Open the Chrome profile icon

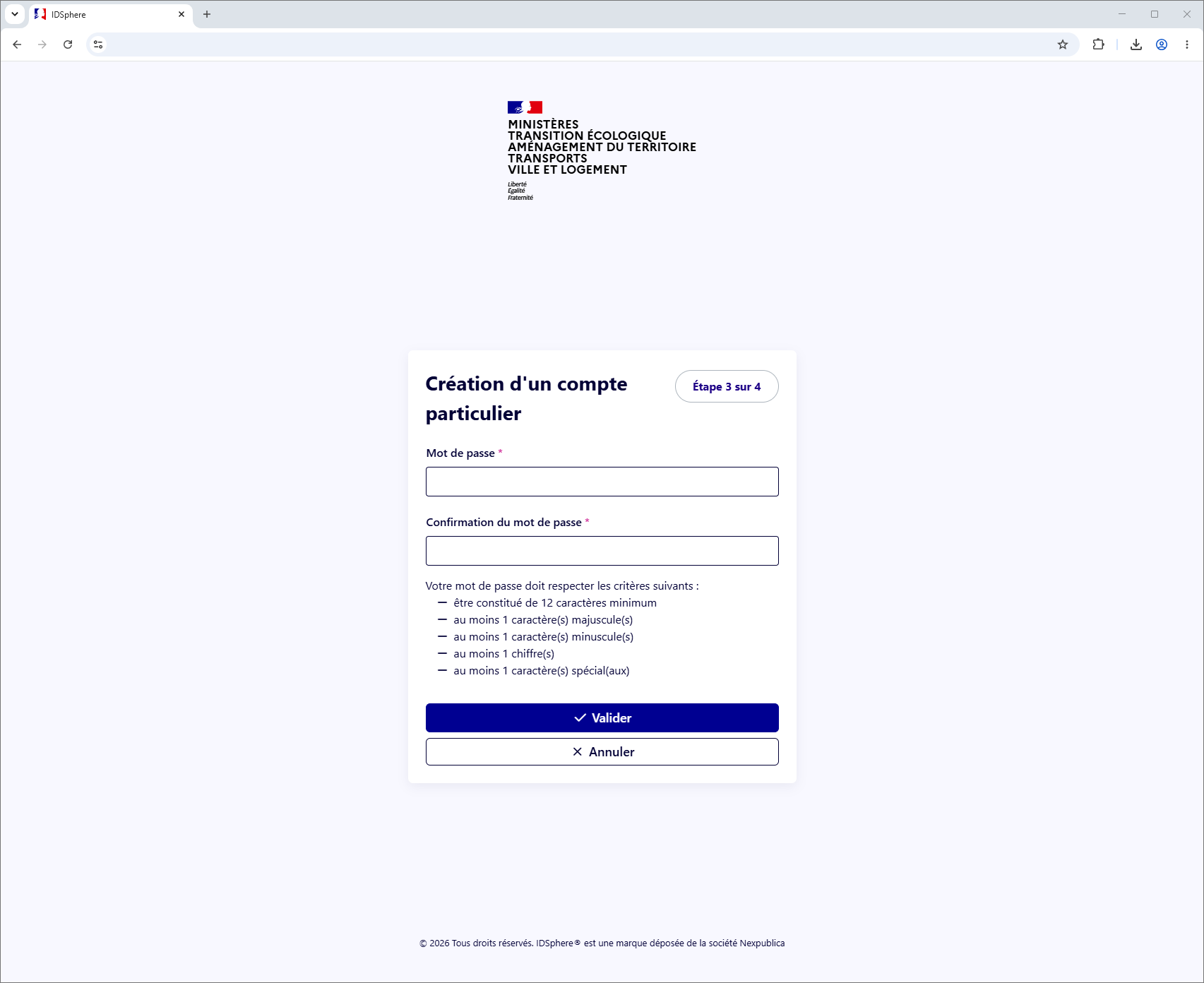click(1162, 44)
